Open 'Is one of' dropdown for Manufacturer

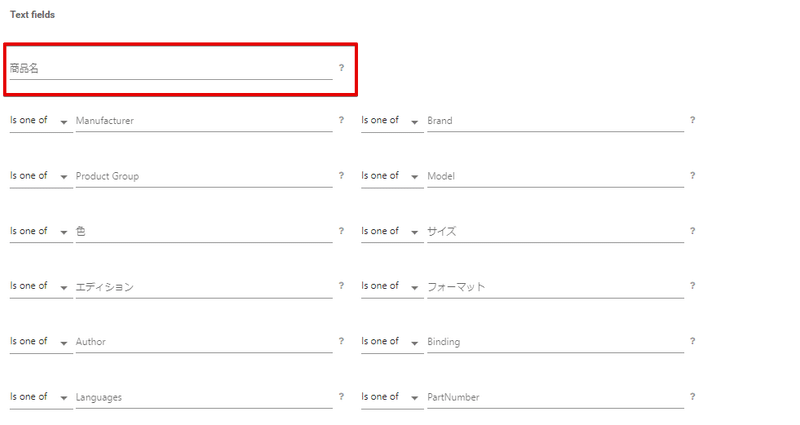[40, 120]
